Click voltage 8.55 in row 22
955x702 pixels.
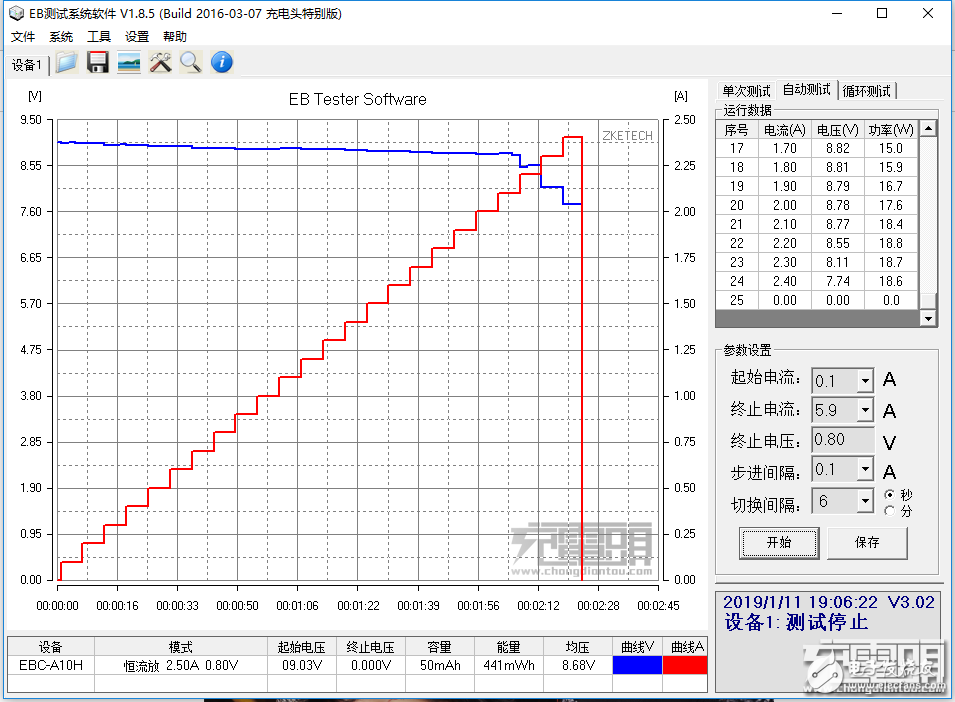pyautogui.click(x=837, y=244)
